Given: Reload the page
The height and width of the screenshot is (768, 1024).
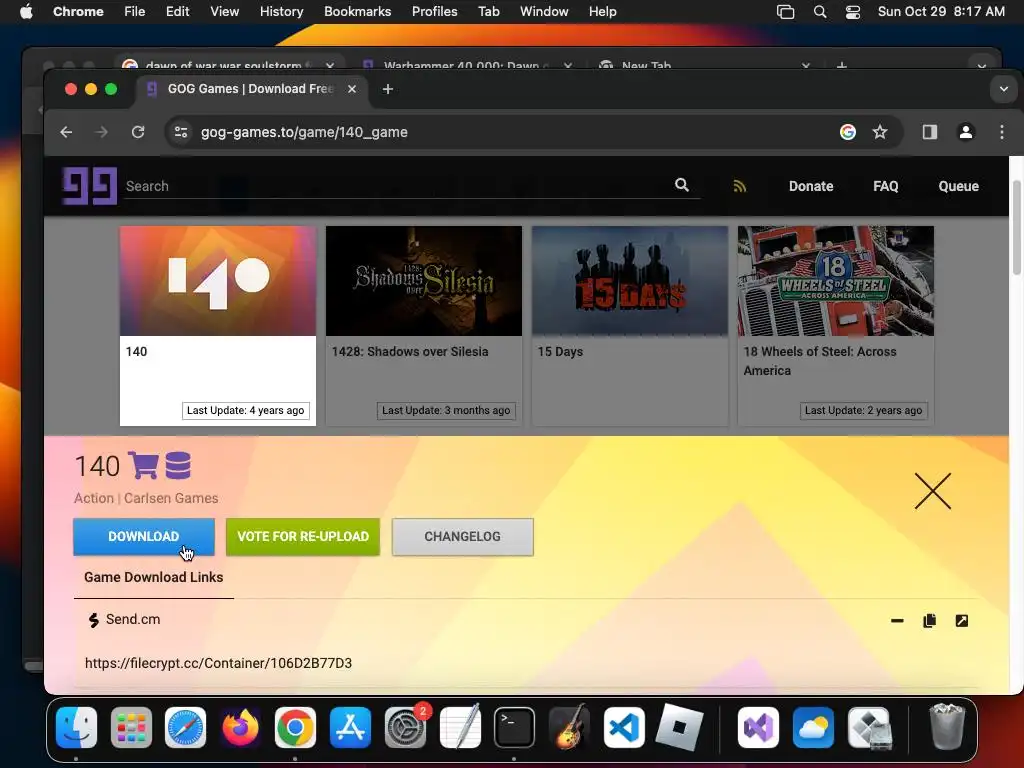Looking at the screenshot, I should pos(138,132).
